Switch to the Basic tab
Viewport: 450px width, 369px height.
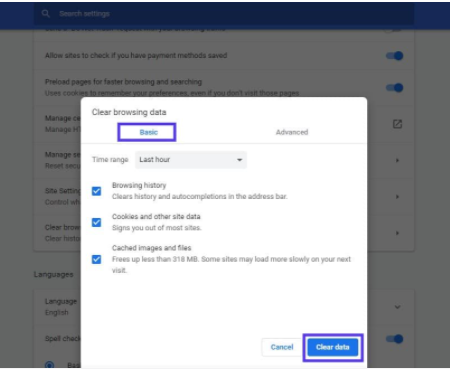(148, 132)
